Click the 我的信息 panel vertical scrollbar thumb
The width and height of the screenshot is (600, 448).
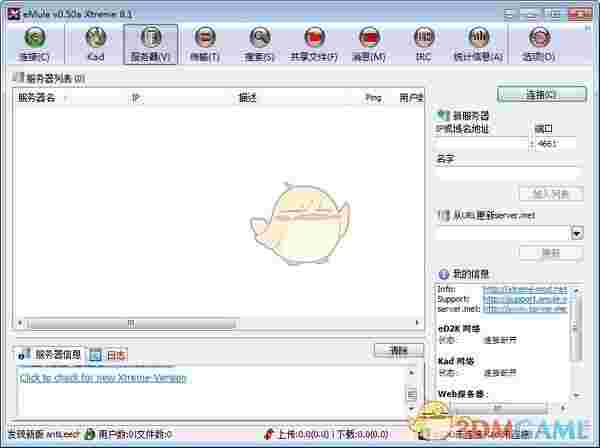pyautogui.click(x=576, y=328)
